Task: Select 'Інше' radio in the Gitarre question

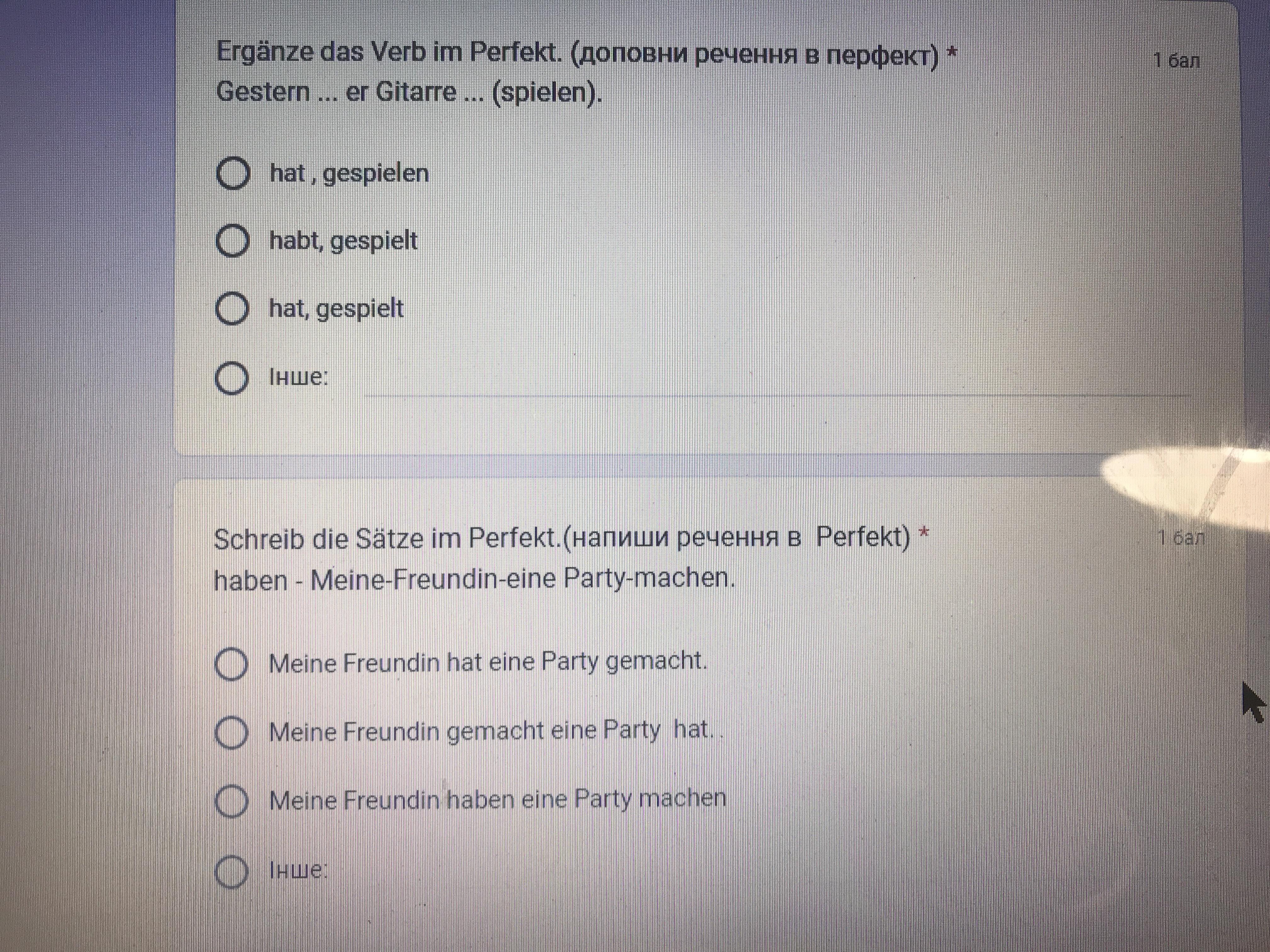Action: coord(232,377)
